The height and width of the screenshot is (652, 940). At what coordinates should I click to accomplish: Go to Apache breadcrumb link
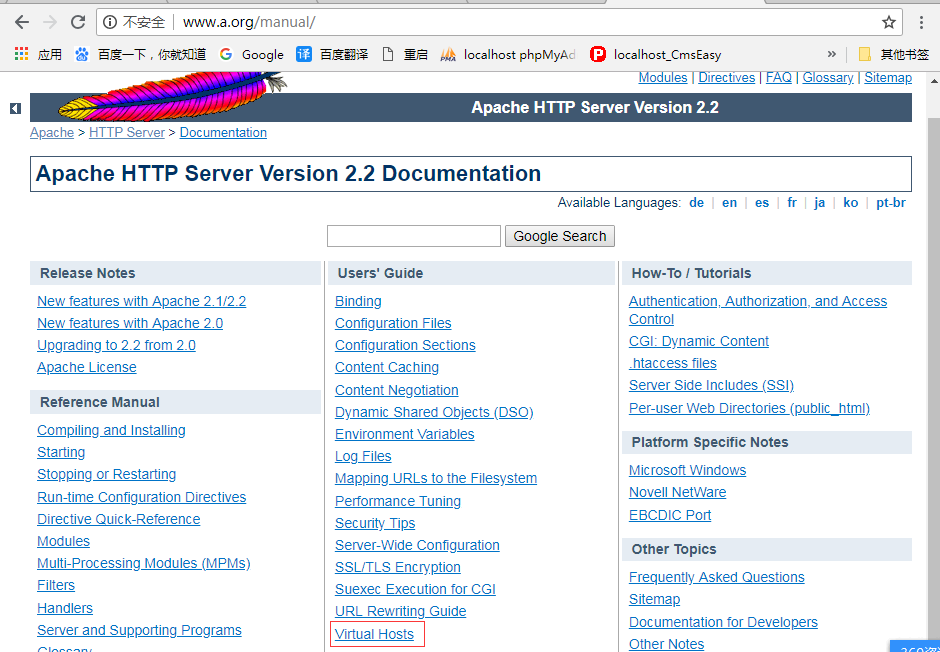tap(52, 132)
